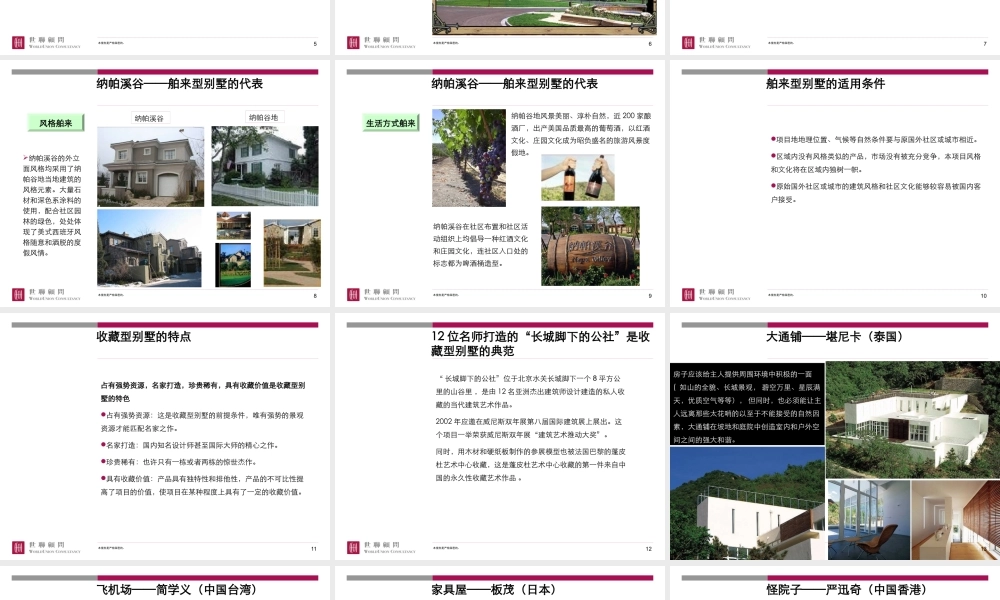Click the title 飞机场——简学义（中国台湾）
The image size is (1000, 600).
[177, 590]
